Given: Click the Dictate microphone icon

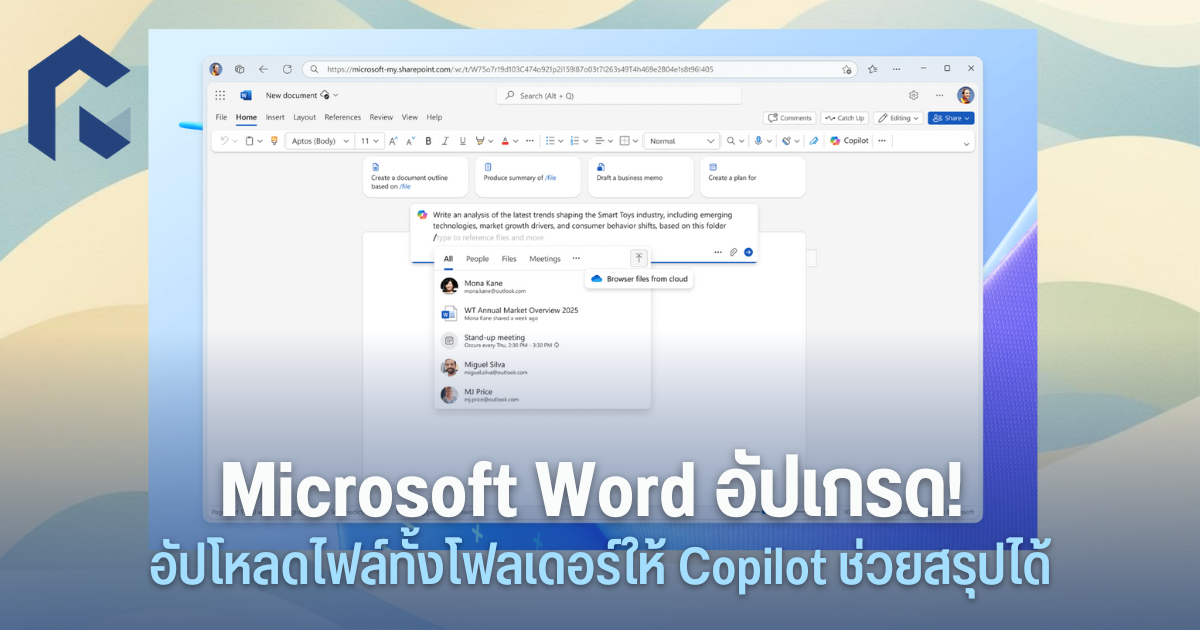Looking at the screenshot, I should 758,141.
